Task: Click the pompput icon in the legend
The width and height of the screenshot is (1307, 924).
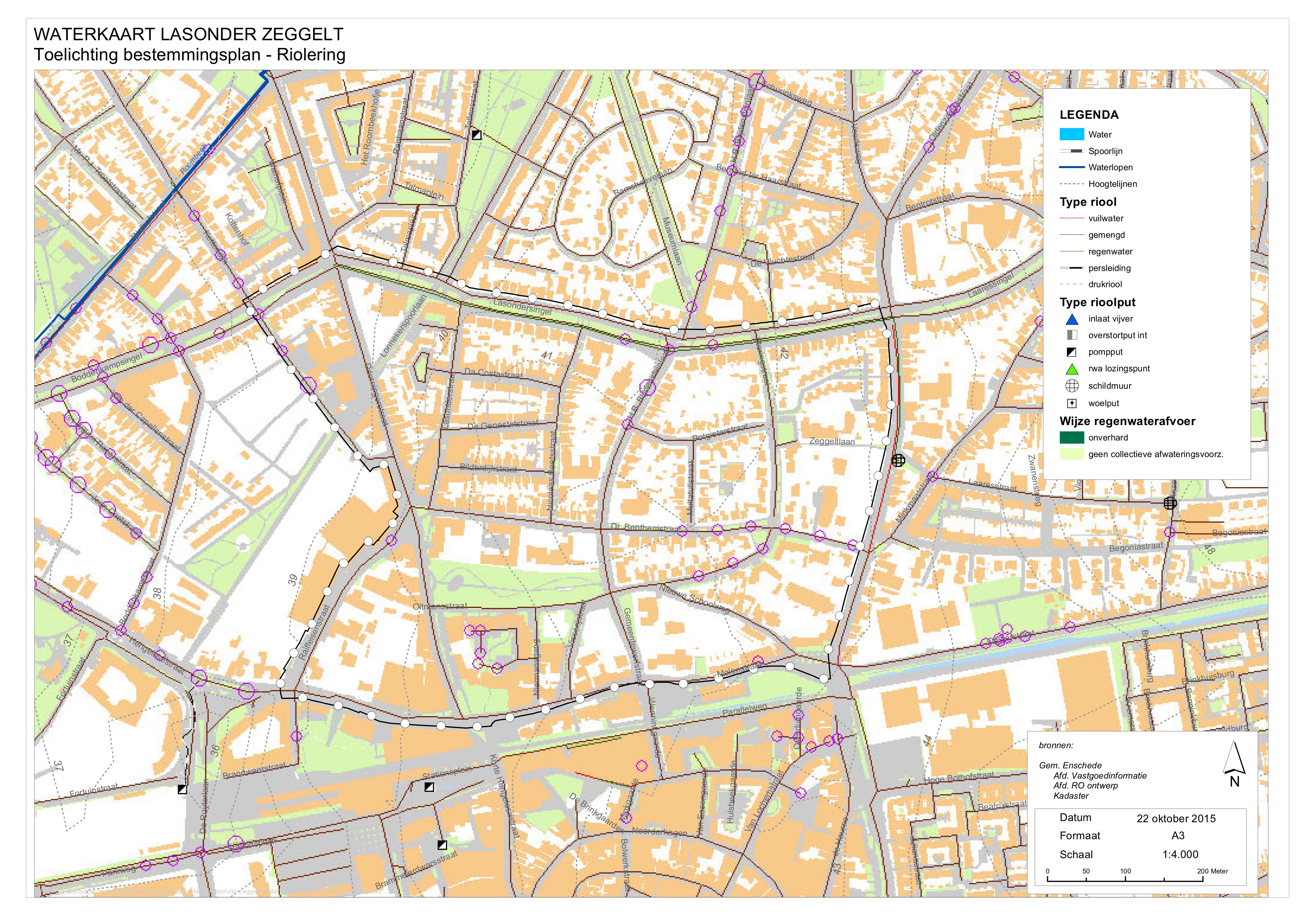Action: pos(1072,352)
